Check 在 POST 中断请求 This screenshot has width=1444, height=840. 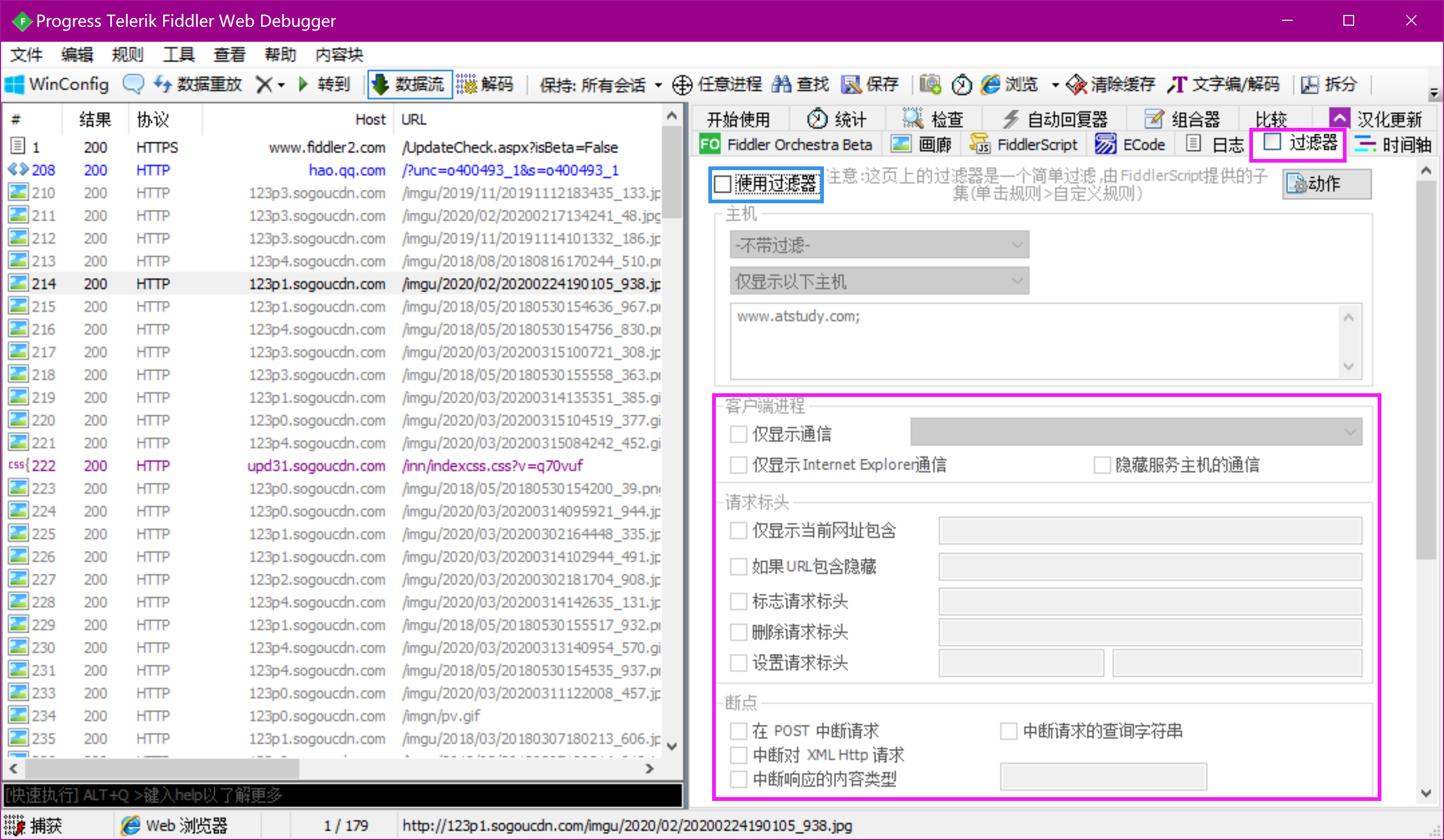pos(739,731)
